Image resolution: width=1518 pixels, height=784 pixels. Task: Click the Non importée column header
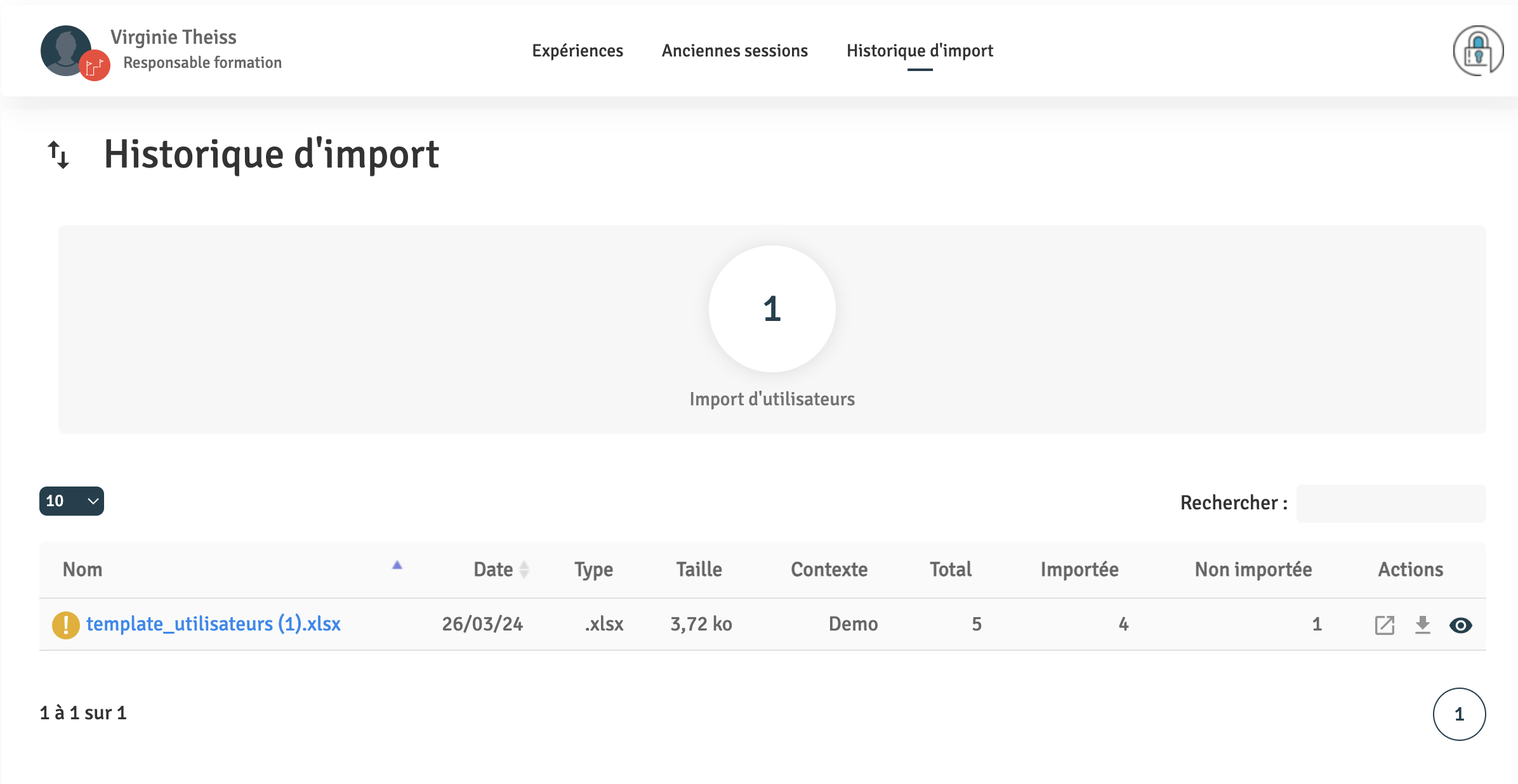1253,570
